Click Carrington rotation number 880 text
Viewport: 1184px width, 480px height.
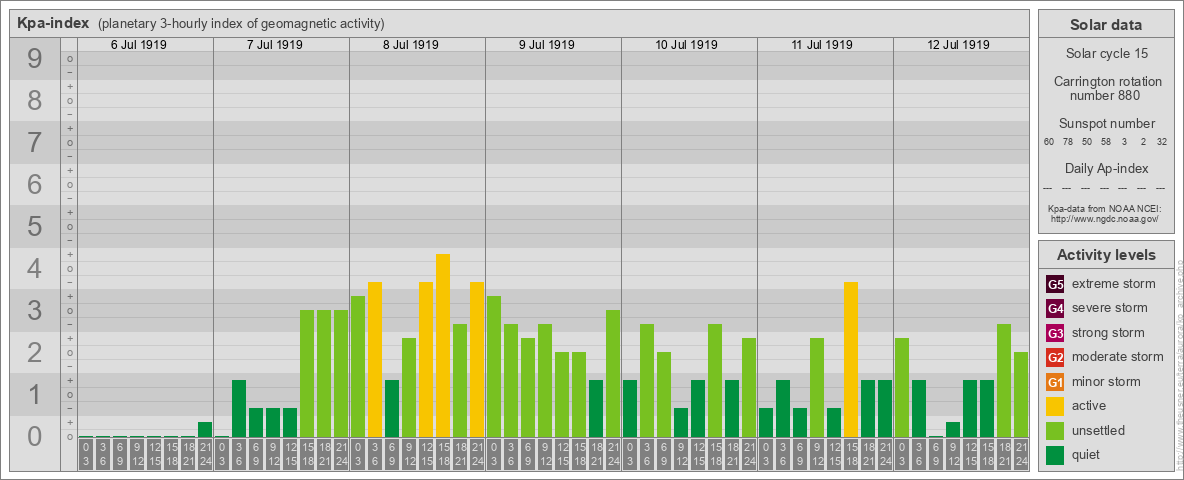(1107, 88)
